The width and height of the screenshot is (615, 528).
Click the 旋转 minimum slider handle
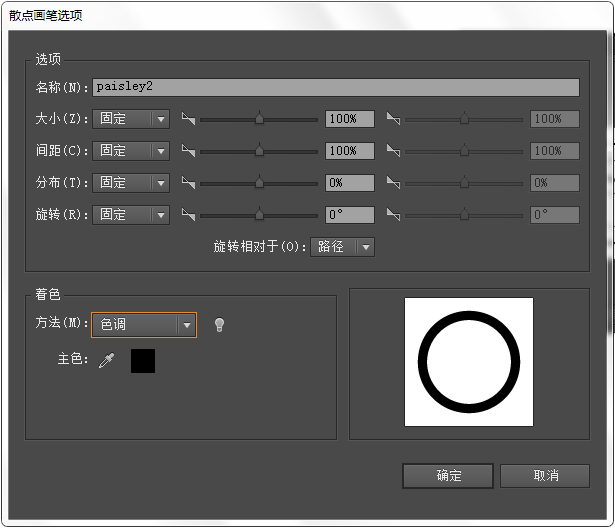pyautogui.click(x=259, y=215)
